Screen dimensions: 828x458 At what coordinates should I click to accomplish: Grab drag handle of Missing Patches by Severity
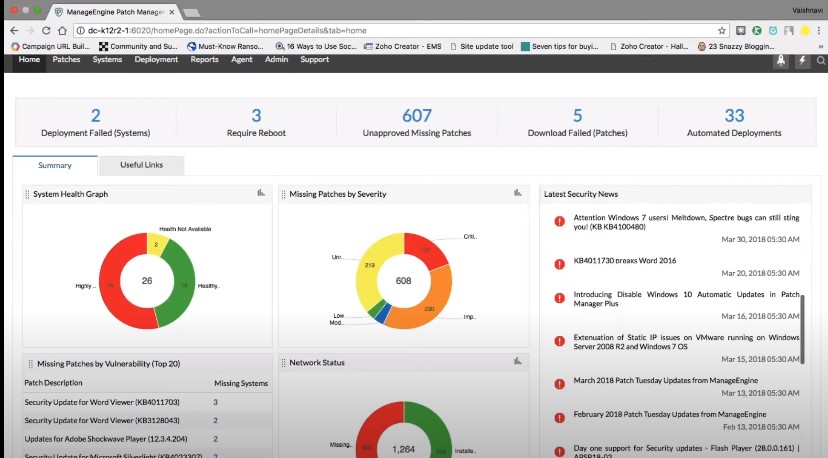[284, 194]
